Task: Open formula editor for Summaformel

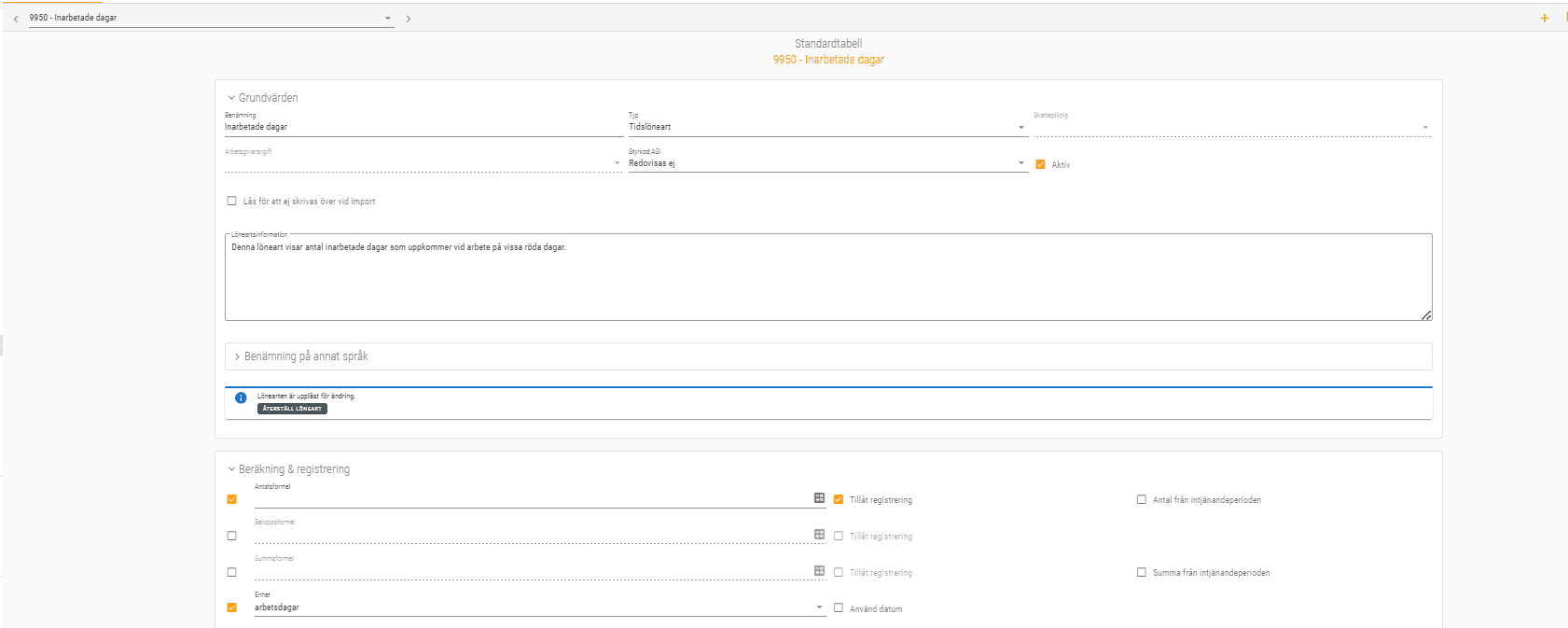Action: click(x=819, y=571)
